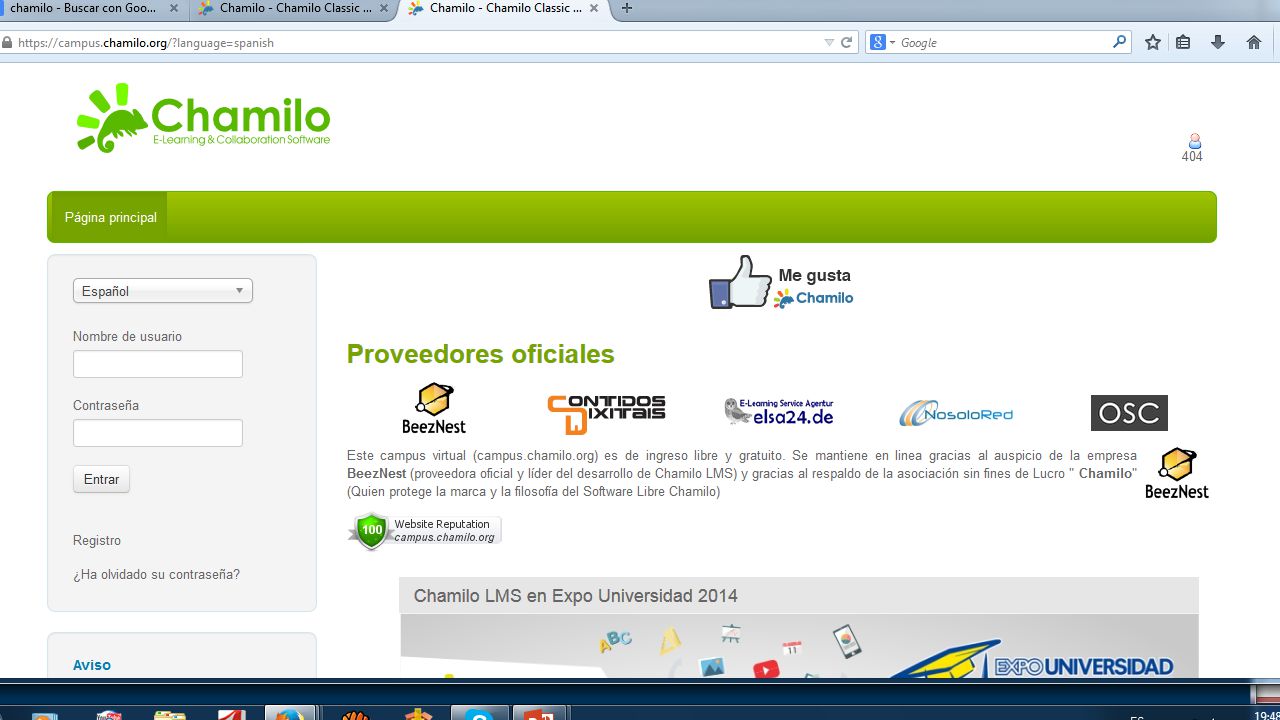
Task: Open the elsa24.de provider logo
Action: click(x=779, y=411)
